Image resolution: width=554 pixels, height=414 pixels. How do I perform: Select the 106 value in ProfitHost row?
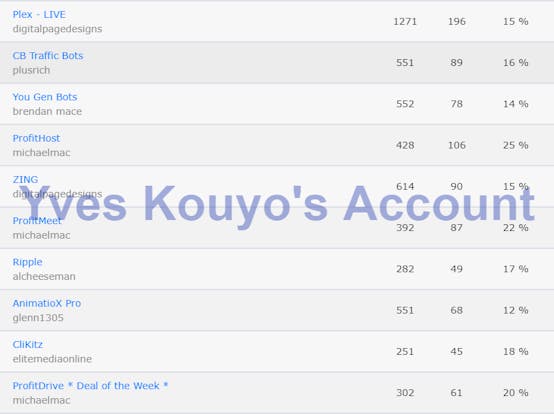tap(456, 145)
